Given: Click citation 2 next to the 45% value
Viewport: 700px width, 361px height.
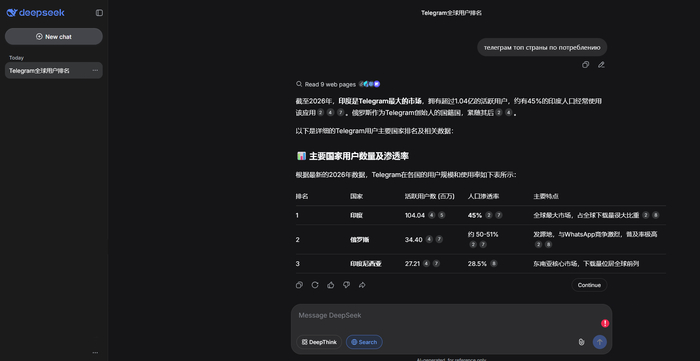Looking at the screenshot, I should [488, 215].
